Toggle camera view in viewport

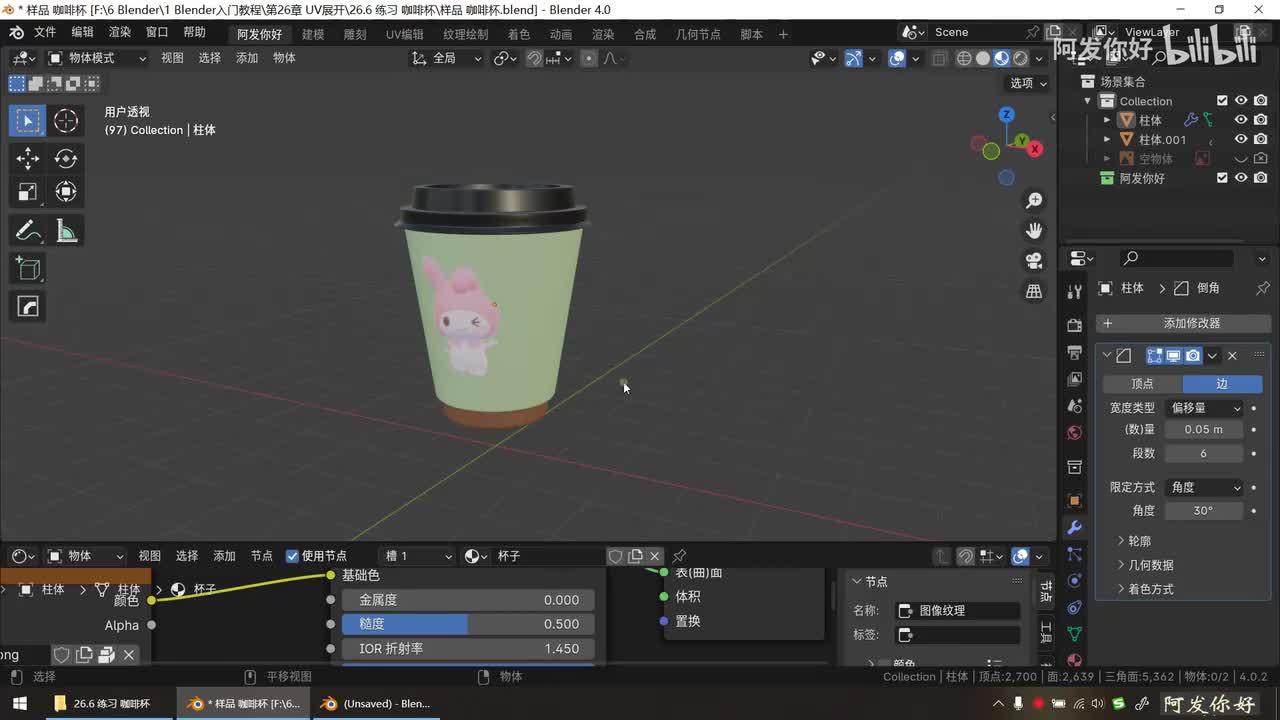tap(1034, 261)
